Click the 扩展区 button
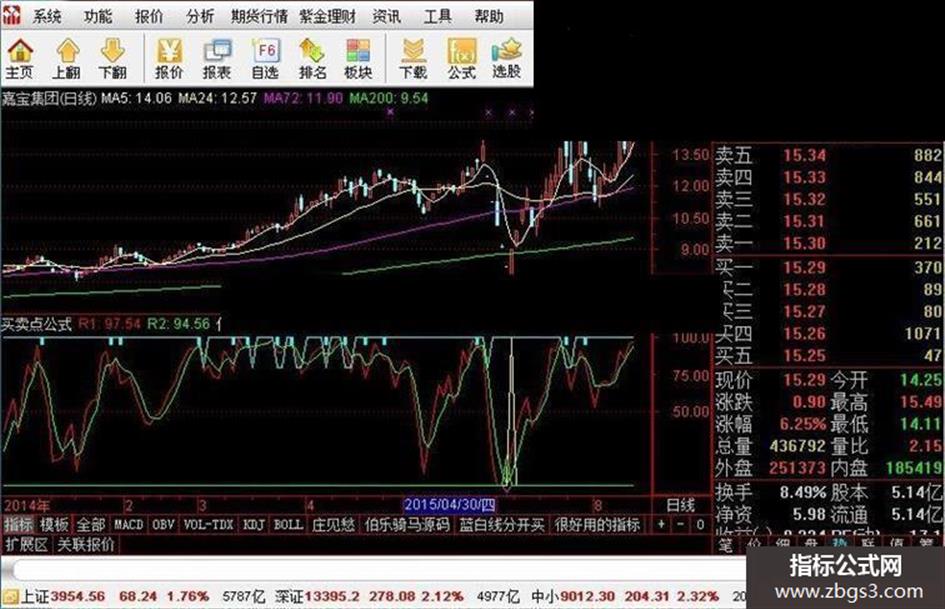 click(26, 544)
